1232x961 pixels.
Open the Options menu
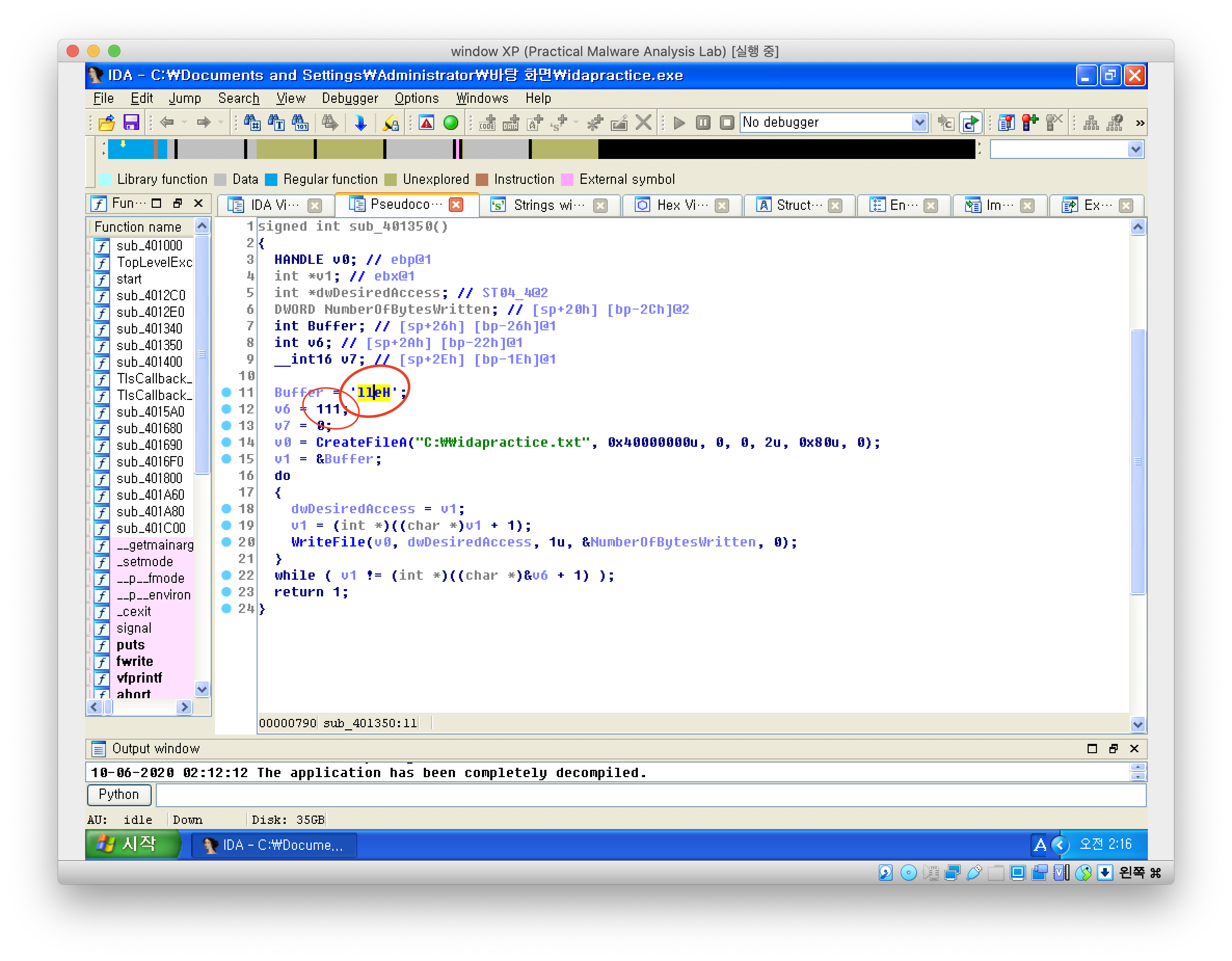tap(417, 98)
